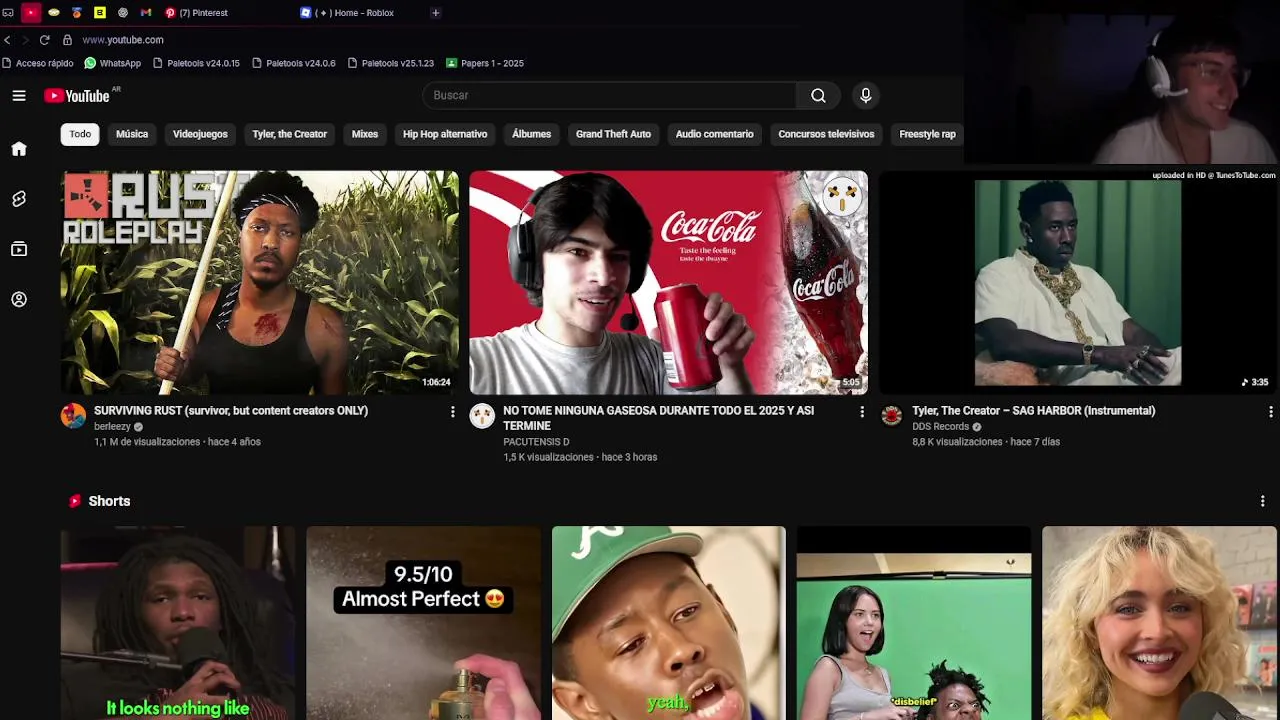The height and width of the screenshot is (720, 1280).
Task: Open Shorts from the sidebar
Action: click(19, 199)
